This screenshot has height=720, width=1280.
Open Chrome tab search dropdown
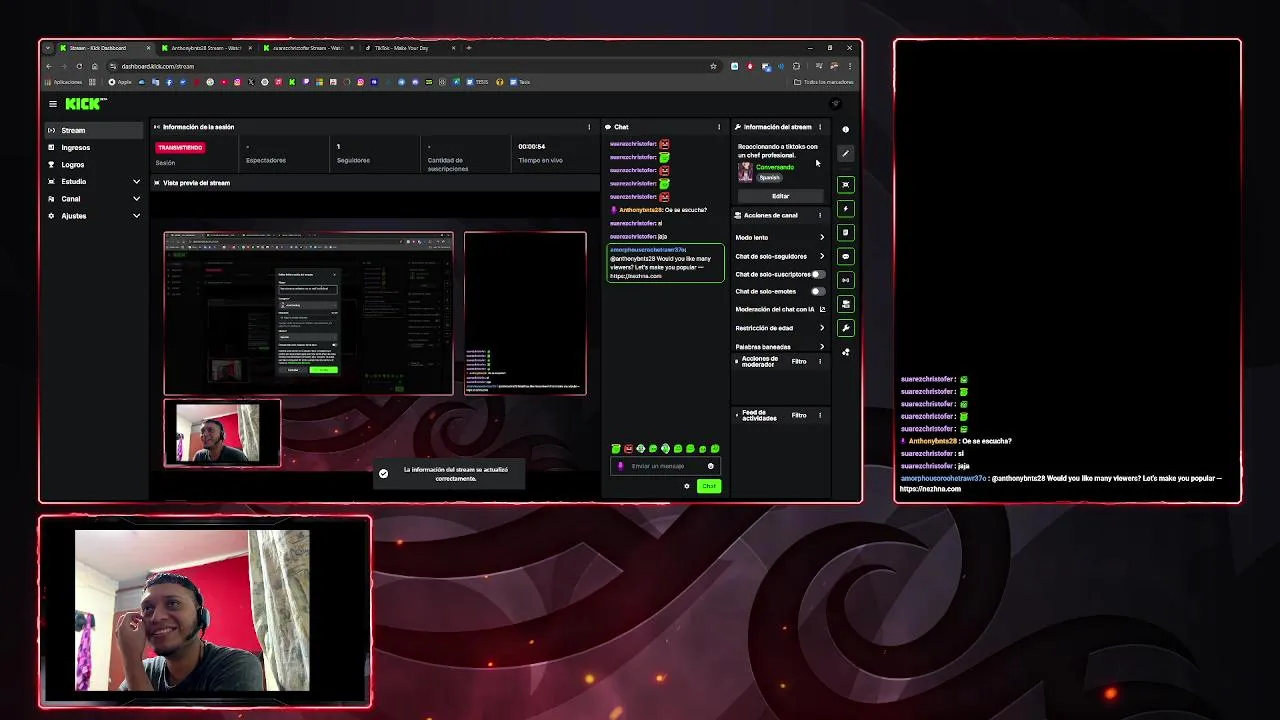47,48
